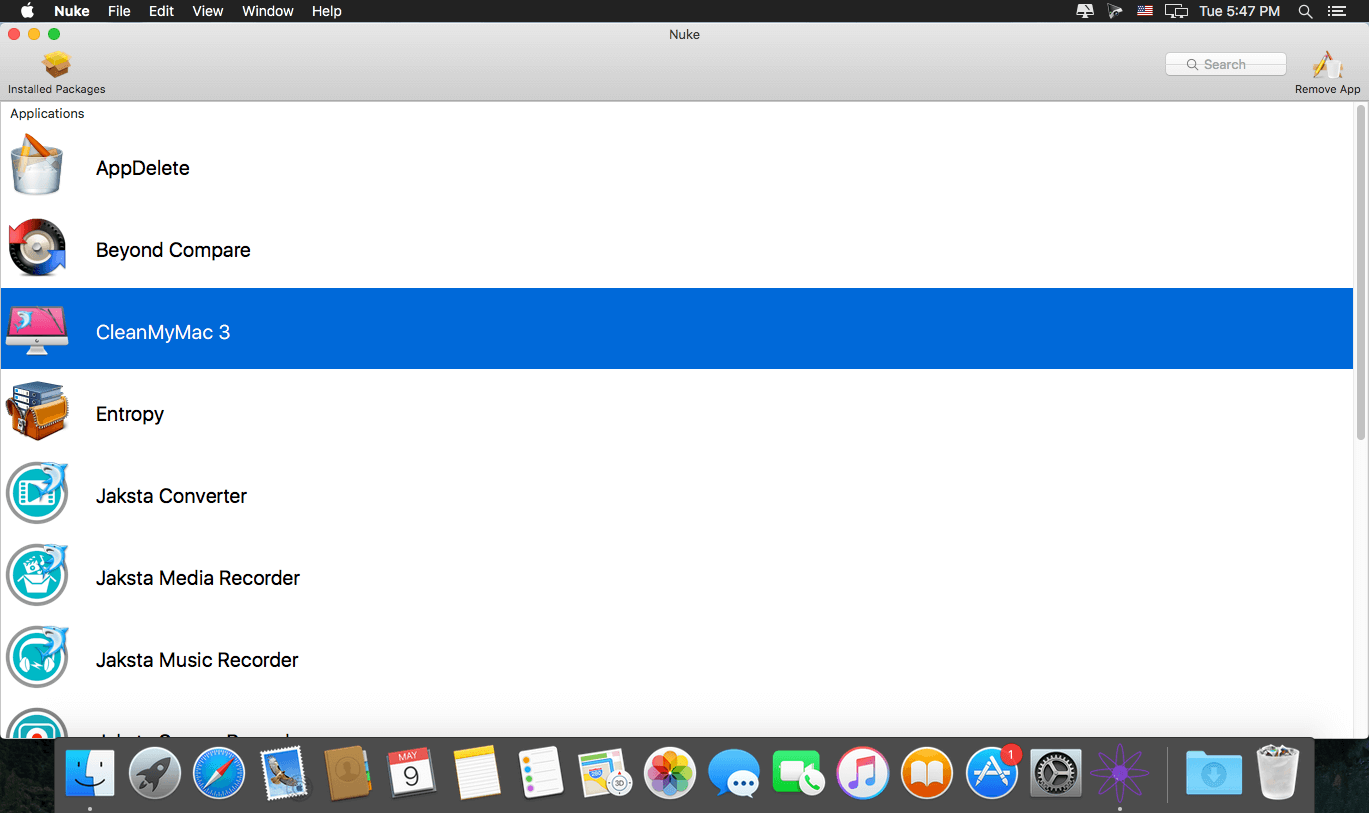Click the Jaksta Converter app icon
This screenshot has height=813, width=1369.
click(x=37, y=493)
